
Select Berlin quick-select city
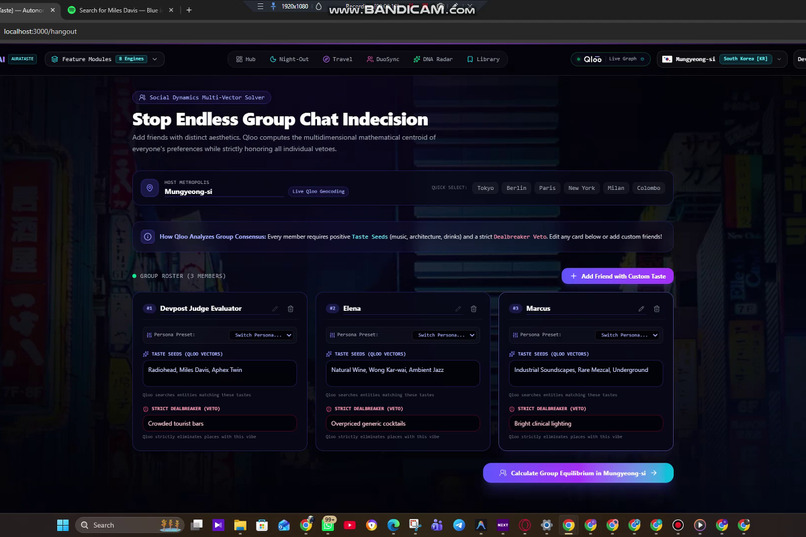click(516, 188)
